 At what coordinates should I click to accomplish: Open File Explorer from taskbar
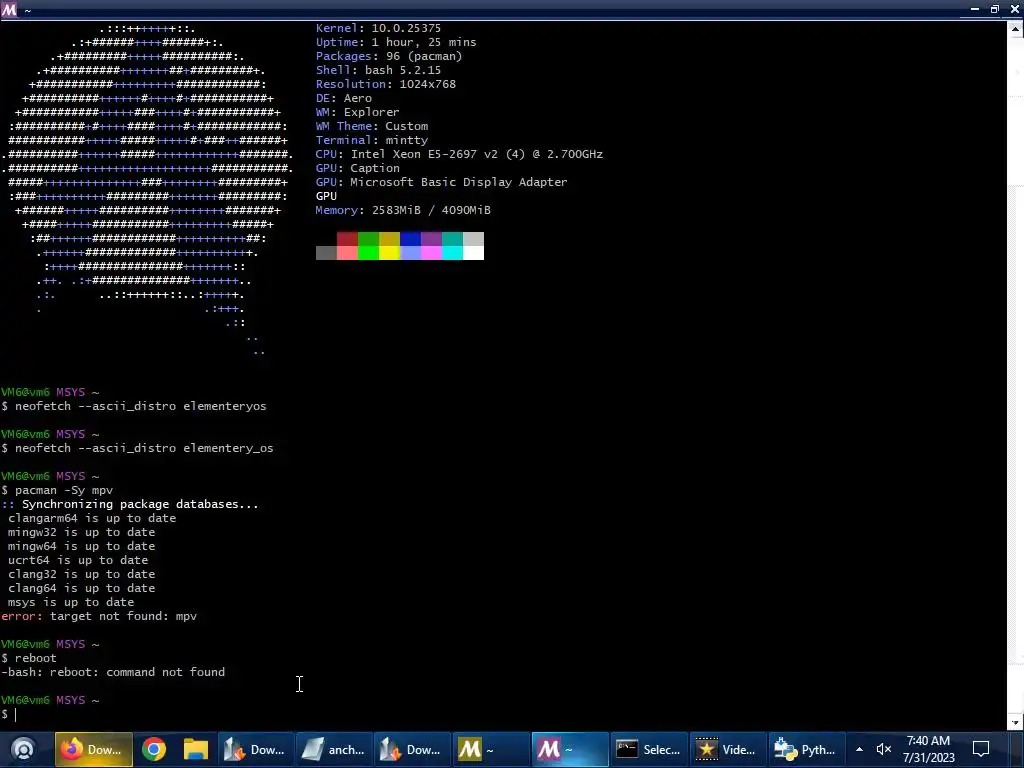click(195, 749)
